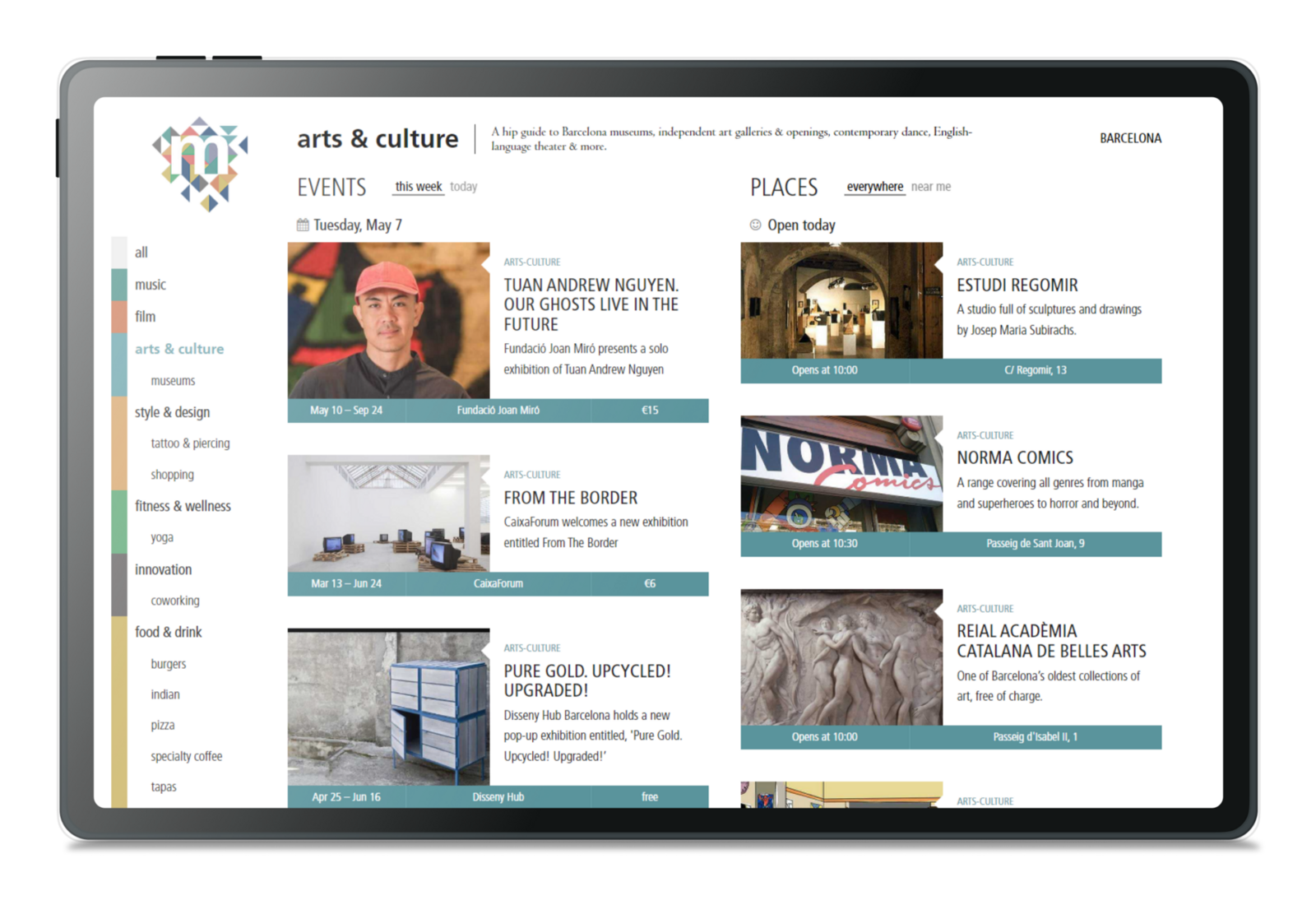Select the 'everywhere' places filter
The image size is (1316, 905).
874,187
